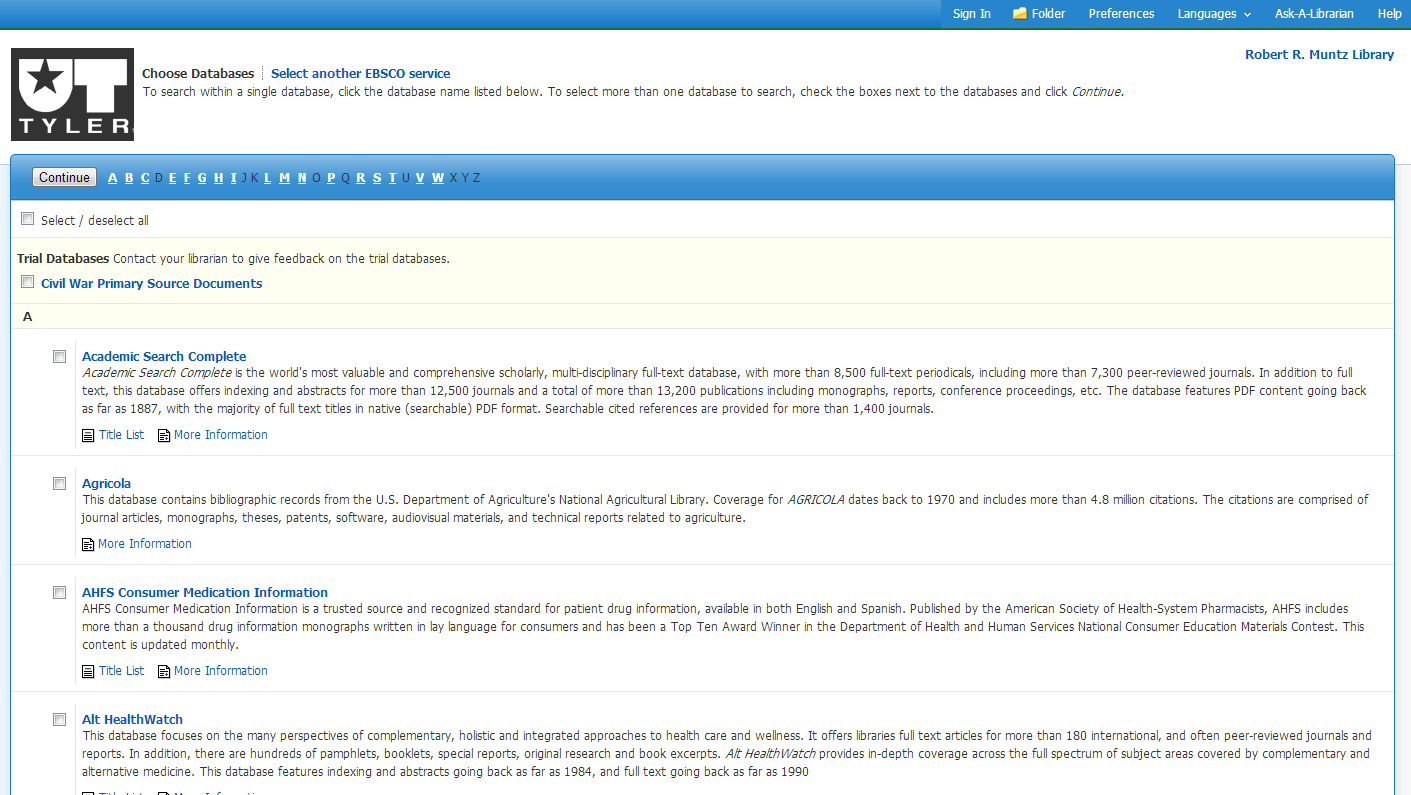Open AHFS Consumer Medication Information link
Image resolution: width=1411 pixels, height=795 pixels.
(205, 592)
